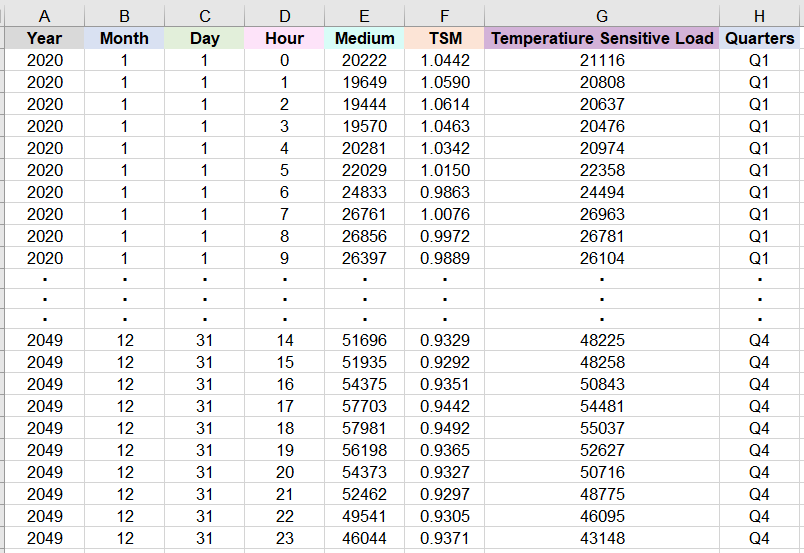
Task: Click Medium cell showing 26397
Action: click(x=365, y=258)
